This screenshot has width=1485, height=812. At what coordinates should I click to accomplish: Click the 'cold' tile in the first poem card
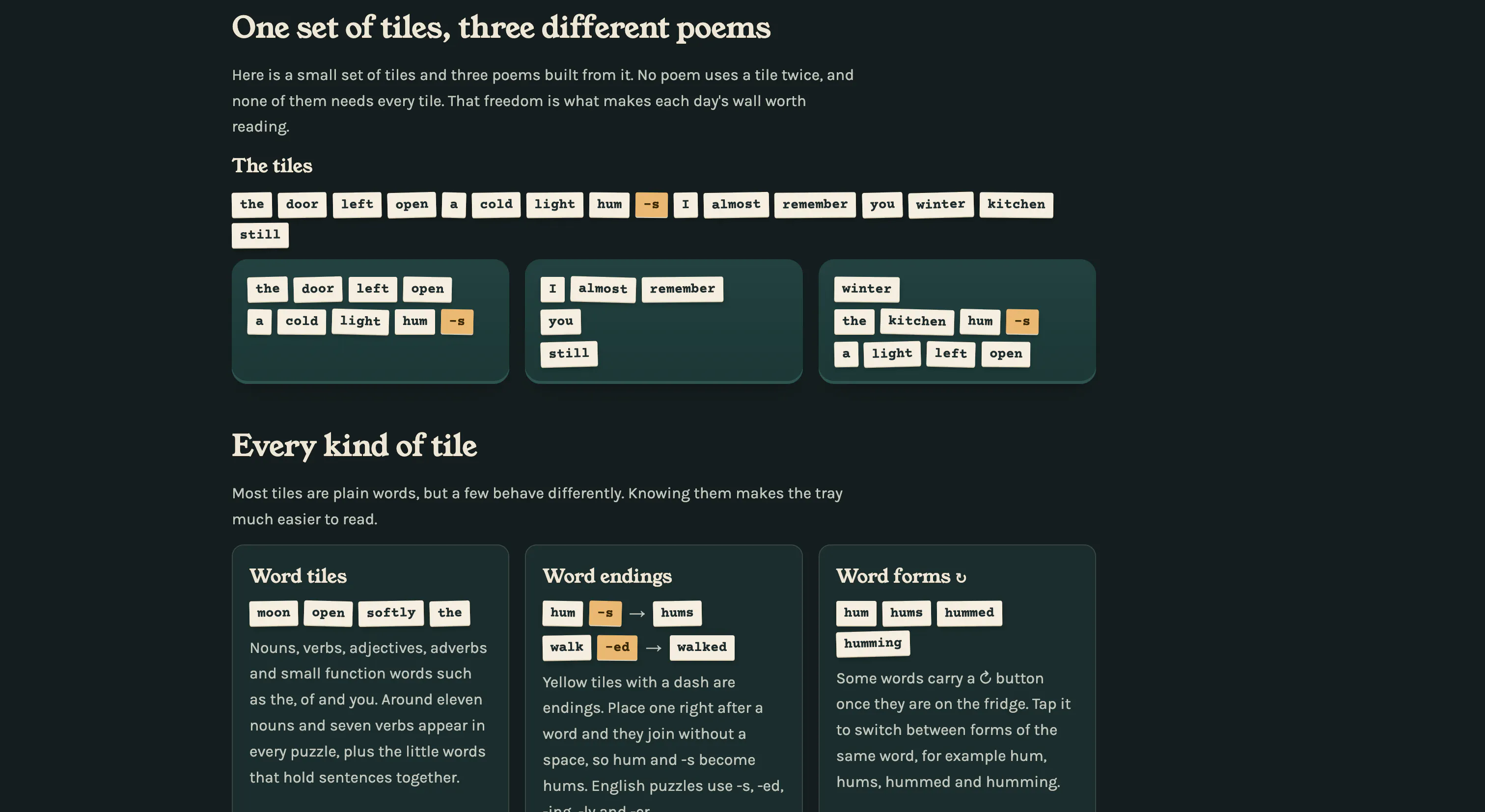tap(302, 322)
